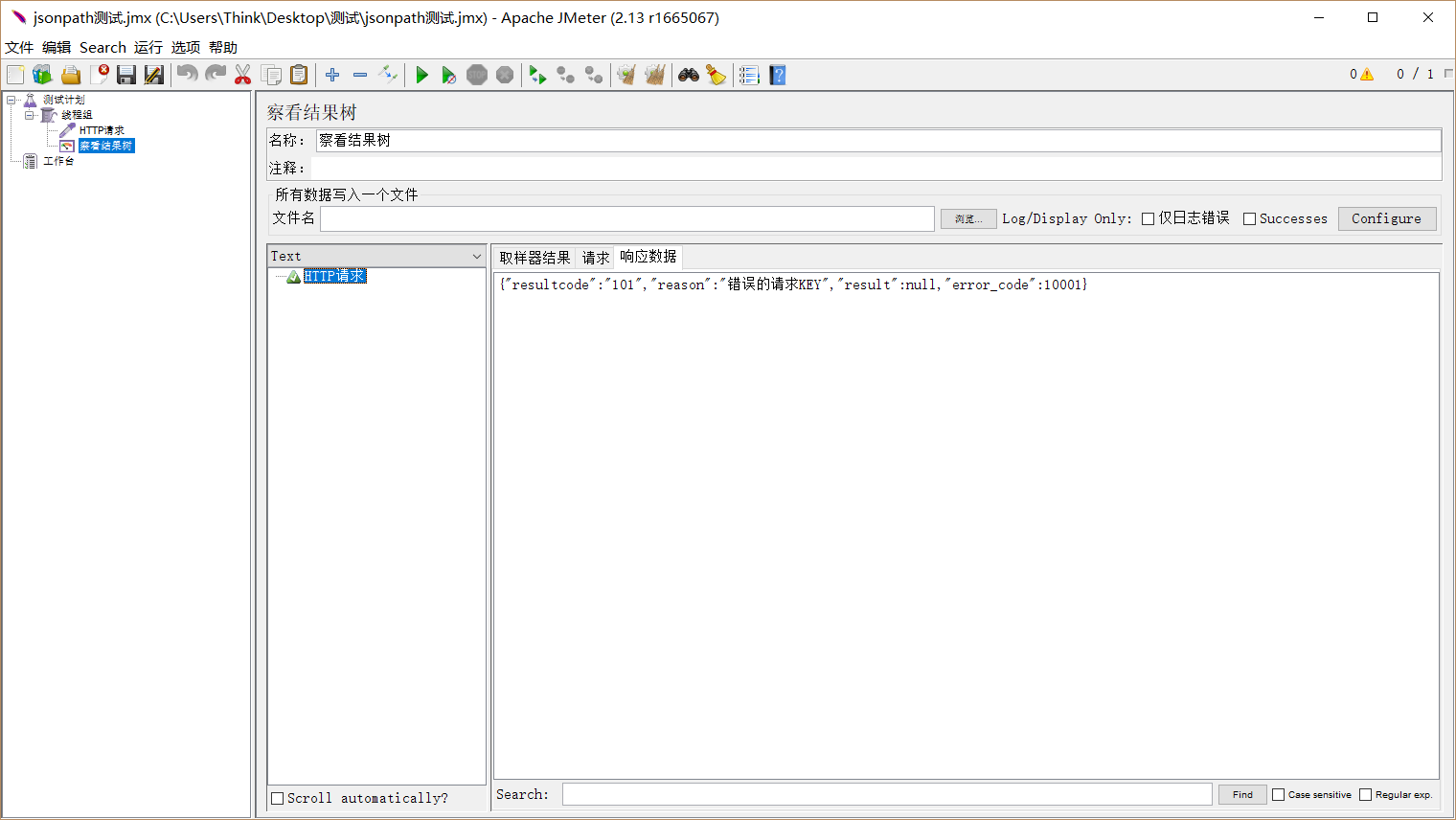The image size is (1456, 820).
Task: Open the 文件 menu
Action: tap(19, 47)
